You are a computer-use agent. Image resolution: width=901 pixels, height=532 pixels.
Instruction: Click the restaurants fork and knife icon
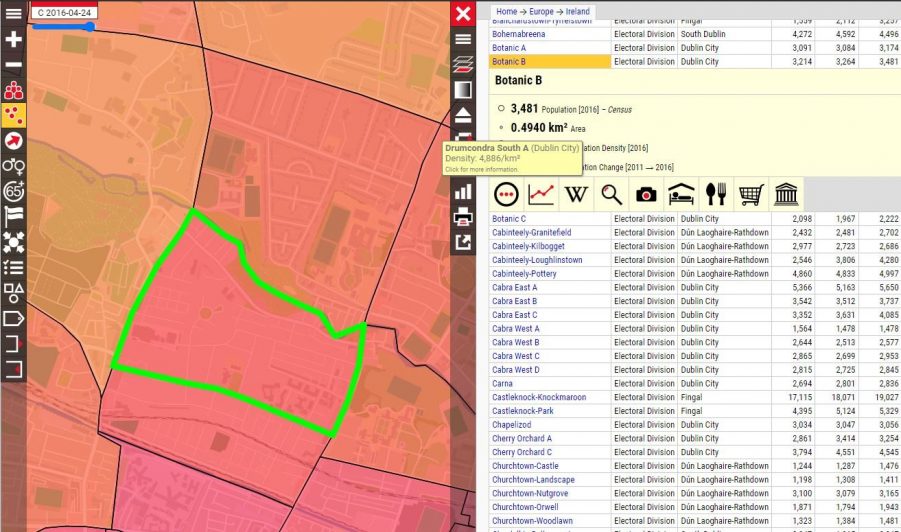coord(716,194)
